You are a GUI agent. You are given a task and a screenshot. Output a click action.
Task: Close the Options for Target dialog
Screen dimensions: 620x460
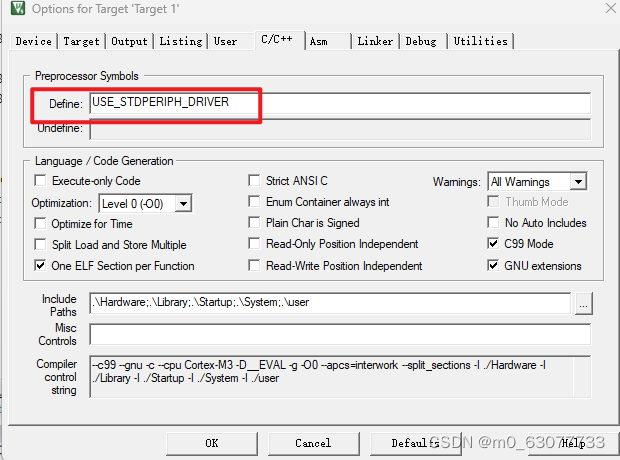(x=611, y=8)
